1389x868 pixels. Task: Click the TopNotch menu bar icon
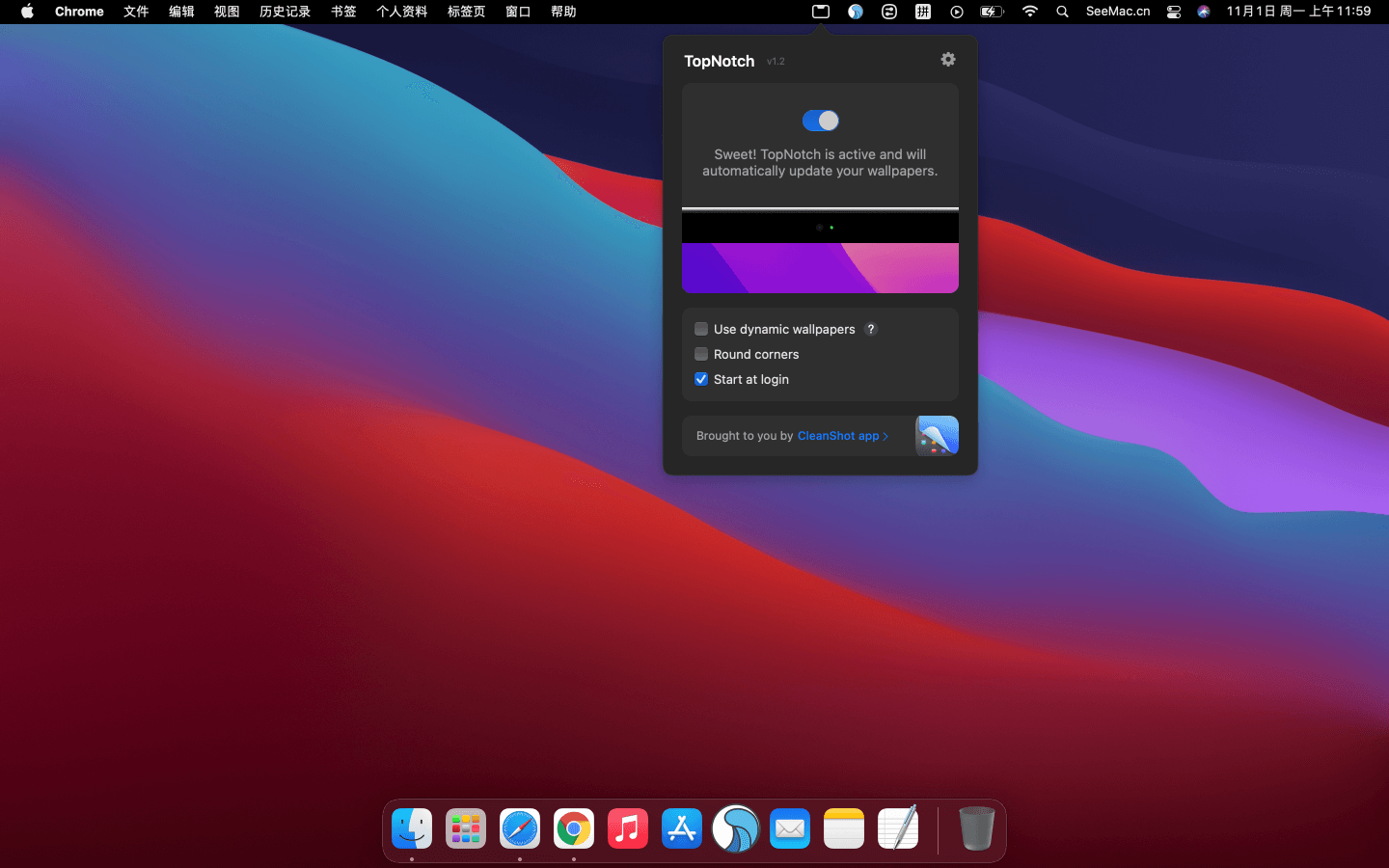point(821,12)
